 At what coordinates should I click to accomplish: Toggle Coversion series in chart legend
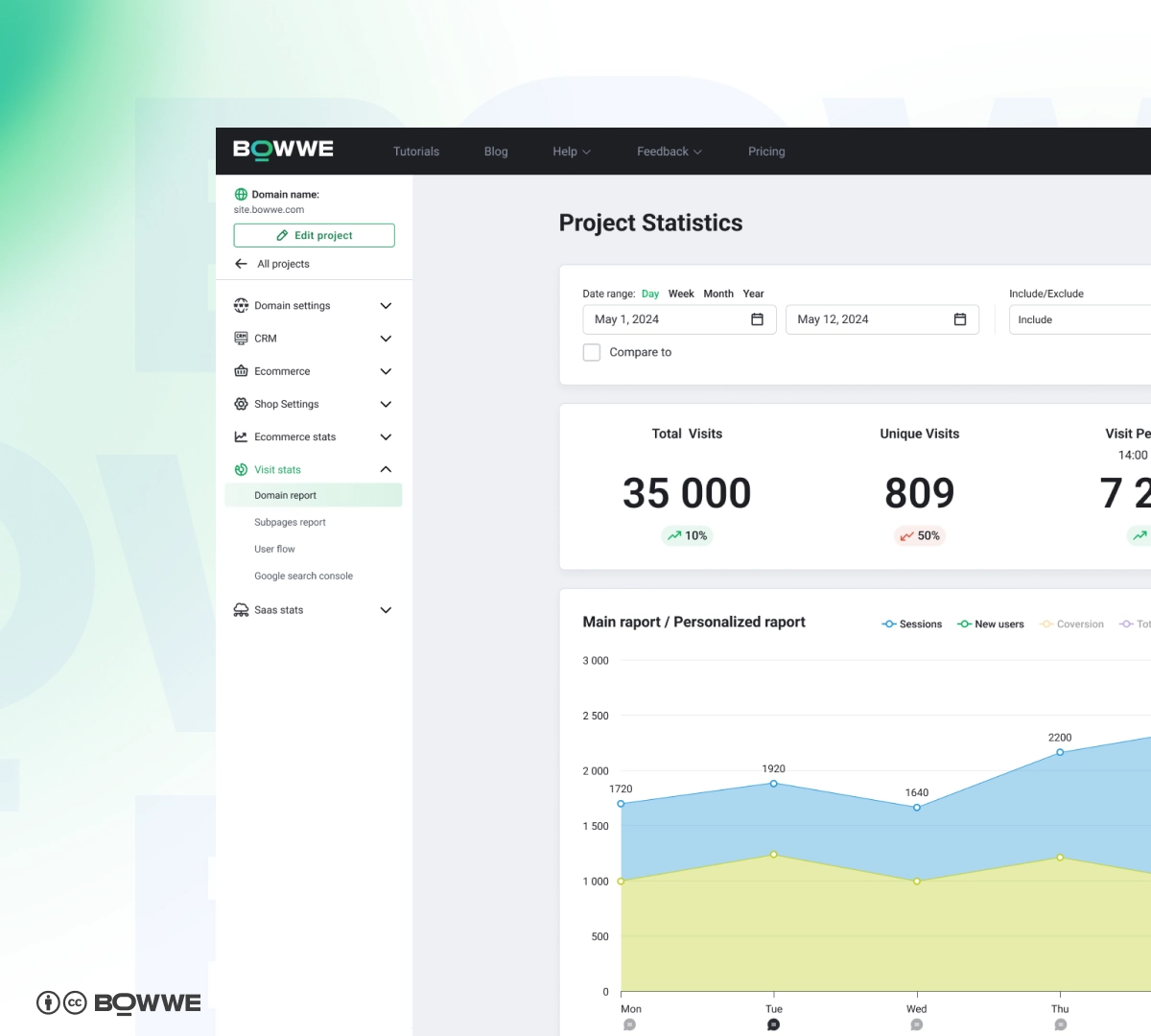(x=1071, y=624)
